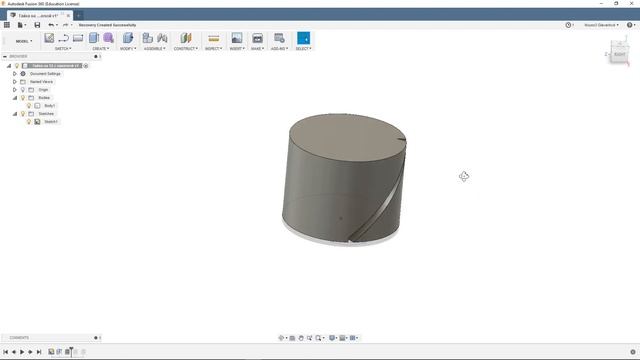The width and height of the screenshot is (640, 360).
Task: Click the ViewCube RIGHT face
Action: pos(619,54)
